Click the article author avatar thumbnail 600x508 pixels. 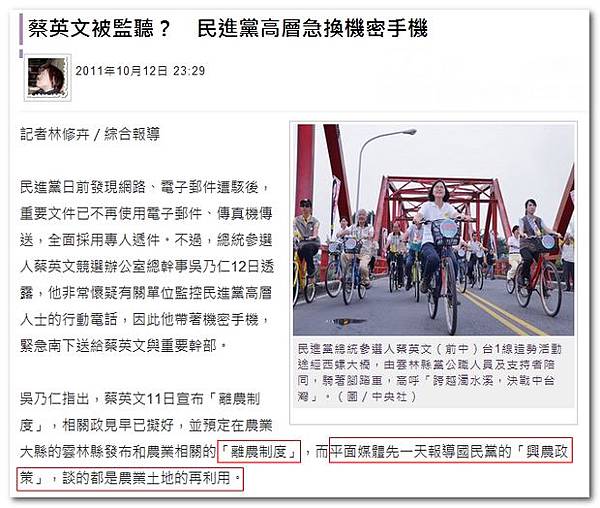(47, 78)
